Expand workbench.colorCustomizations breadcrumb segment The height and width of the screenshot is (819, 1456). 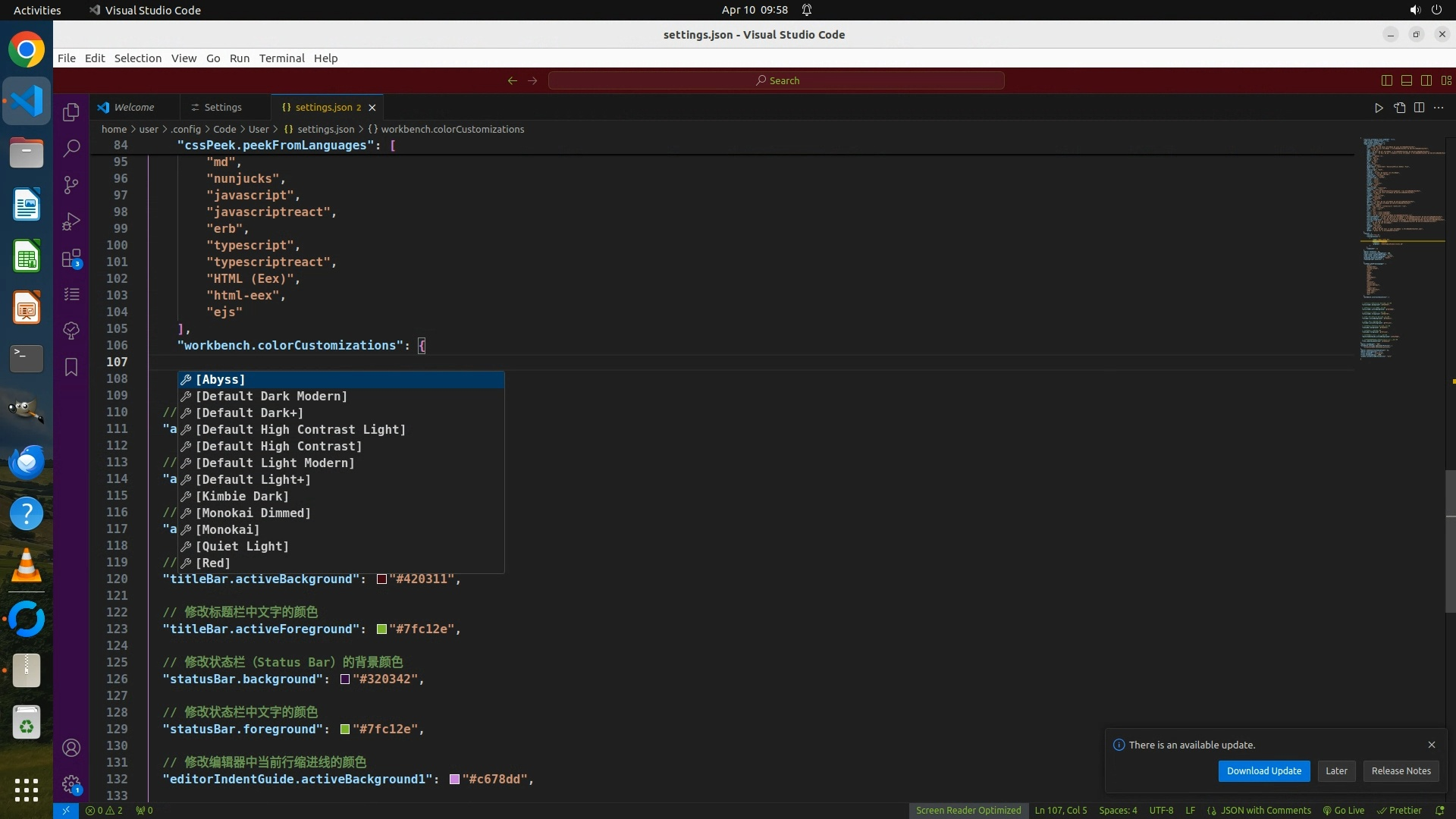pyautogui.click(x=452, y=129)
